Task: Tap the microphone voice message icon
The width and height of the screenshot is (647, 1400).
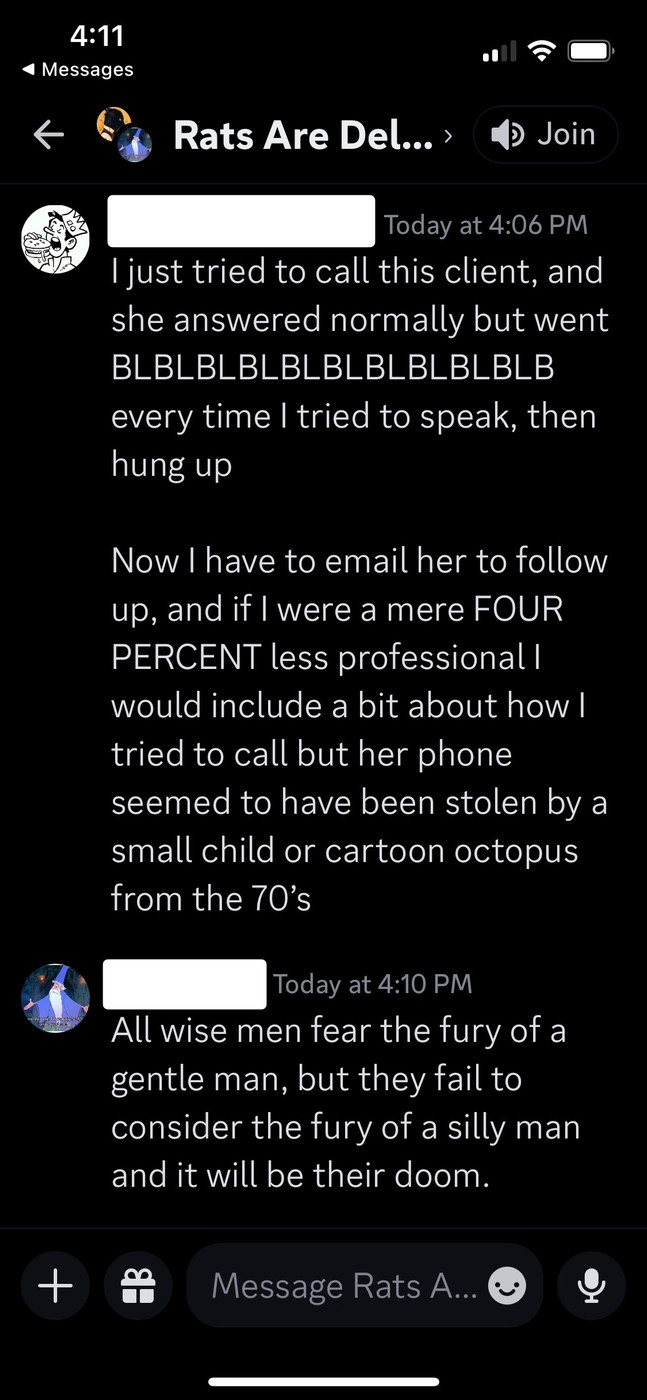Action: click(592, 1286)
